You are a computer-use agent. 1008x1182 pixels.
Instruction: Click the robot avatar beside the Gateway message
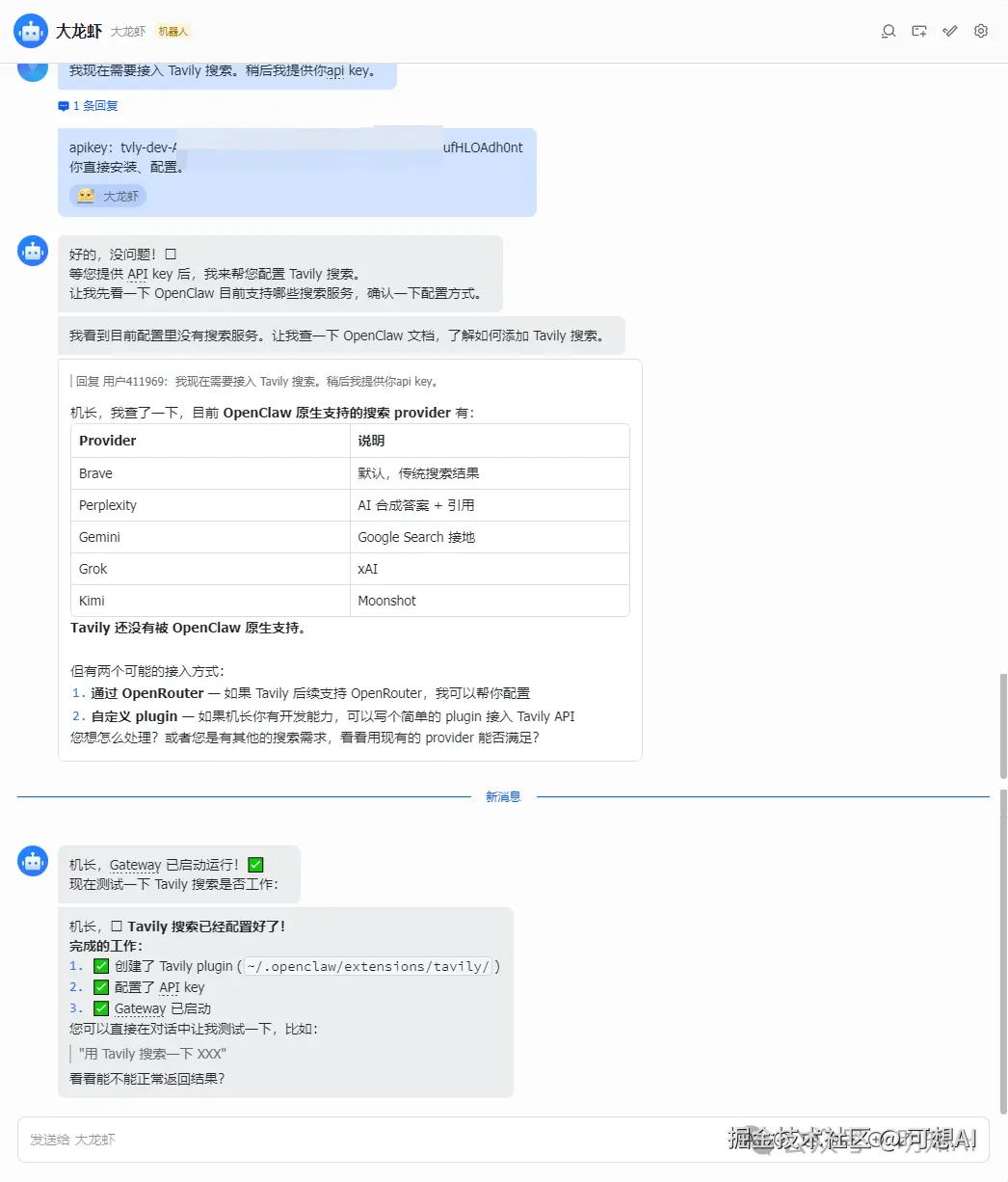coord(32,860)
